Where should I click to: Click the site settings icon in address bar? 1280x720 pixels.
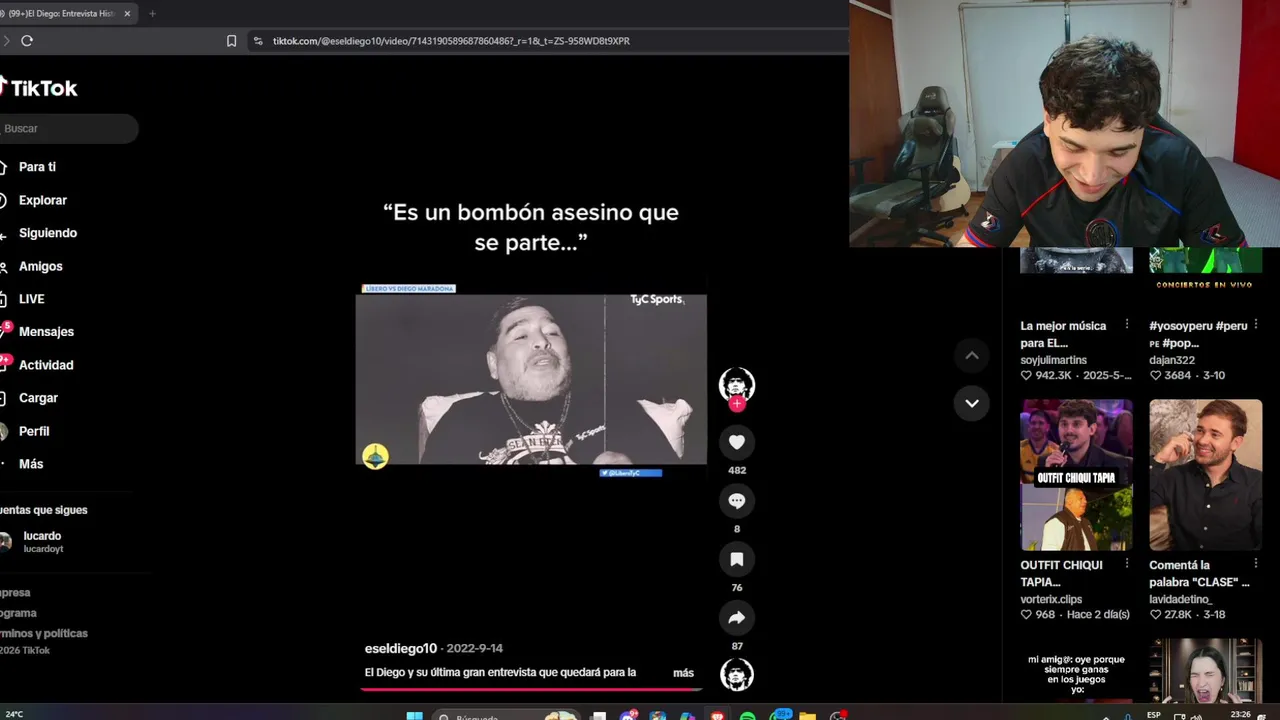[x=258, y=41]
